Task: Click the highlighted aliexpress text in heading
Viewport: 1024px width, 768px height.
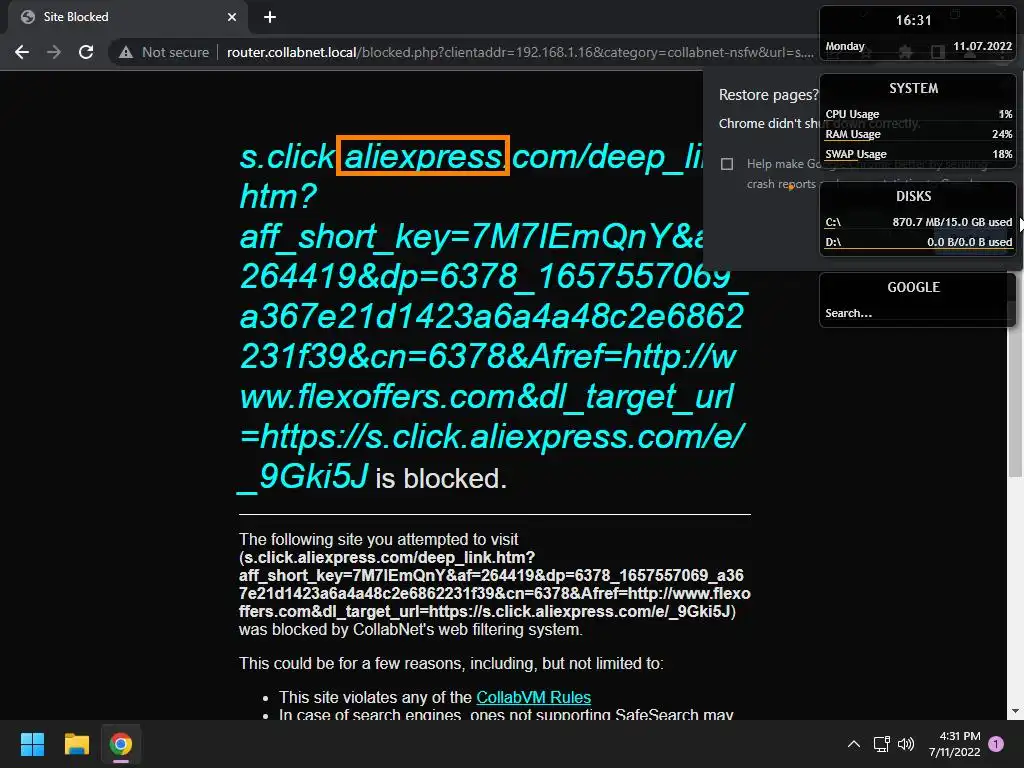Action: [423, 156]
